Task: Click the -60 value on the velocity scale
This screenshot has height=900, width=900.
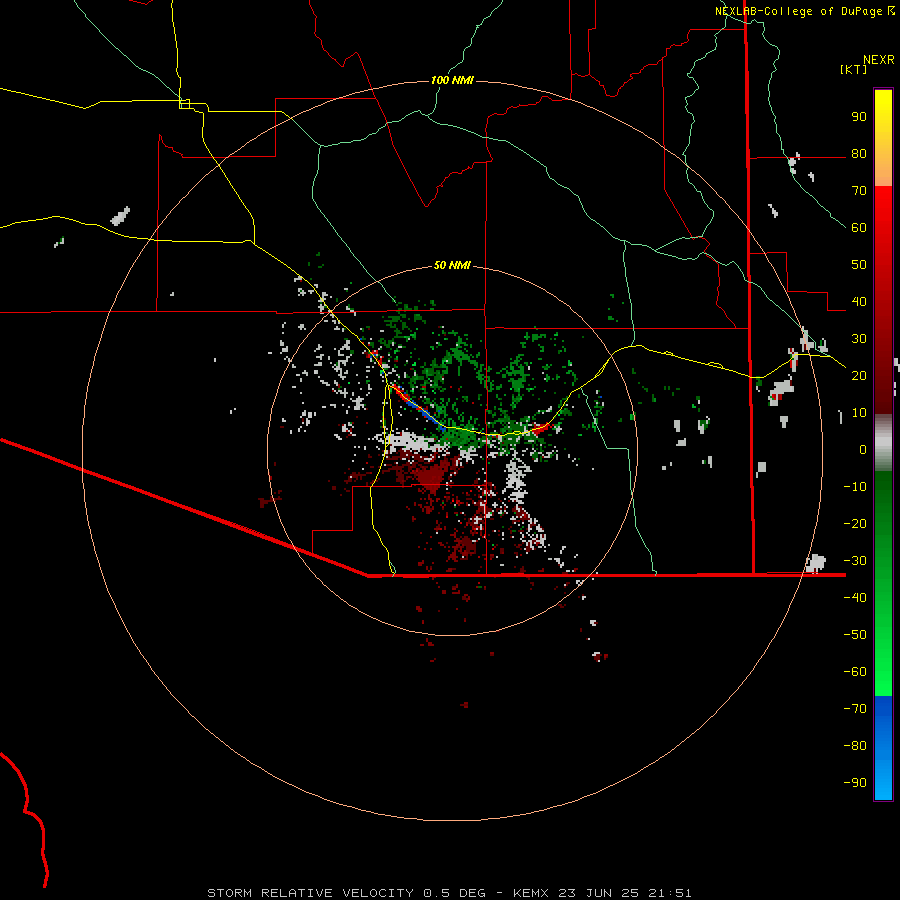Action: coord(855,672)
